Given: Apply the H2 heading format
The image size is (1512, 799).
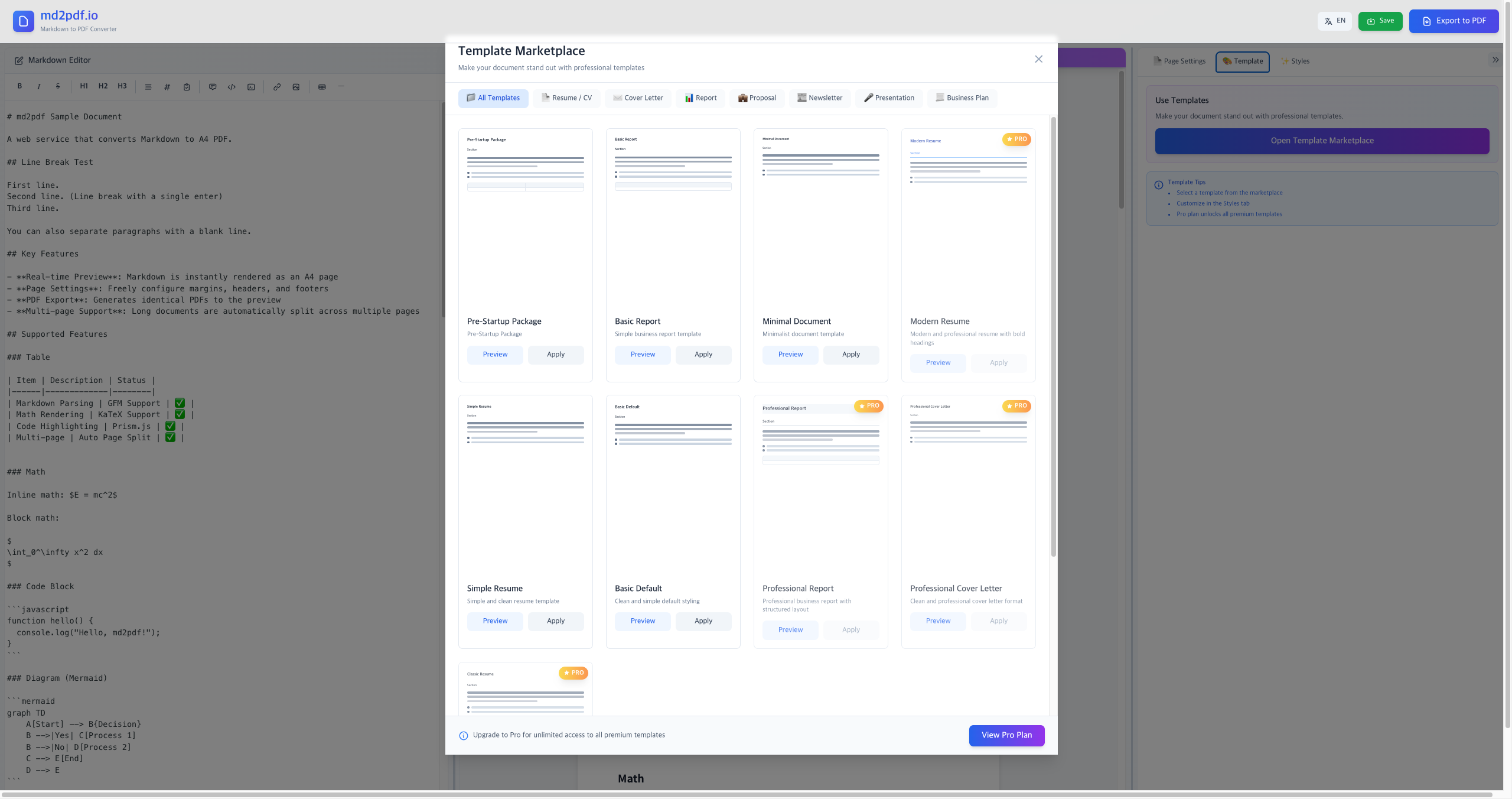Looking at the screenshot, I should (x=103, y=86).
